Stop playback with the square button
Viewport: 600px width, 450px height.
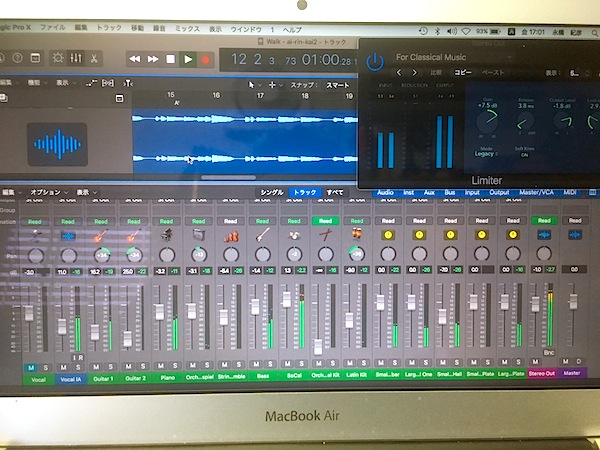click(170, 59)
